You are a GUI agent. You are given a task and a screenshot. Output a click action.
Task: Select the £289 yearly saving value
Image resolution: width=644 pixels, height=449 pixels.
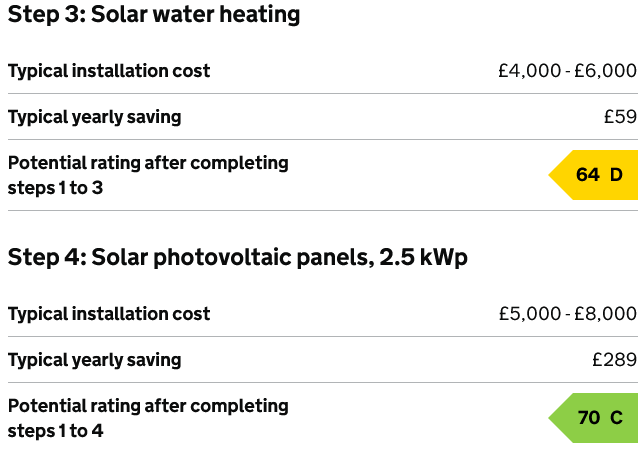[x=615, y=360]
